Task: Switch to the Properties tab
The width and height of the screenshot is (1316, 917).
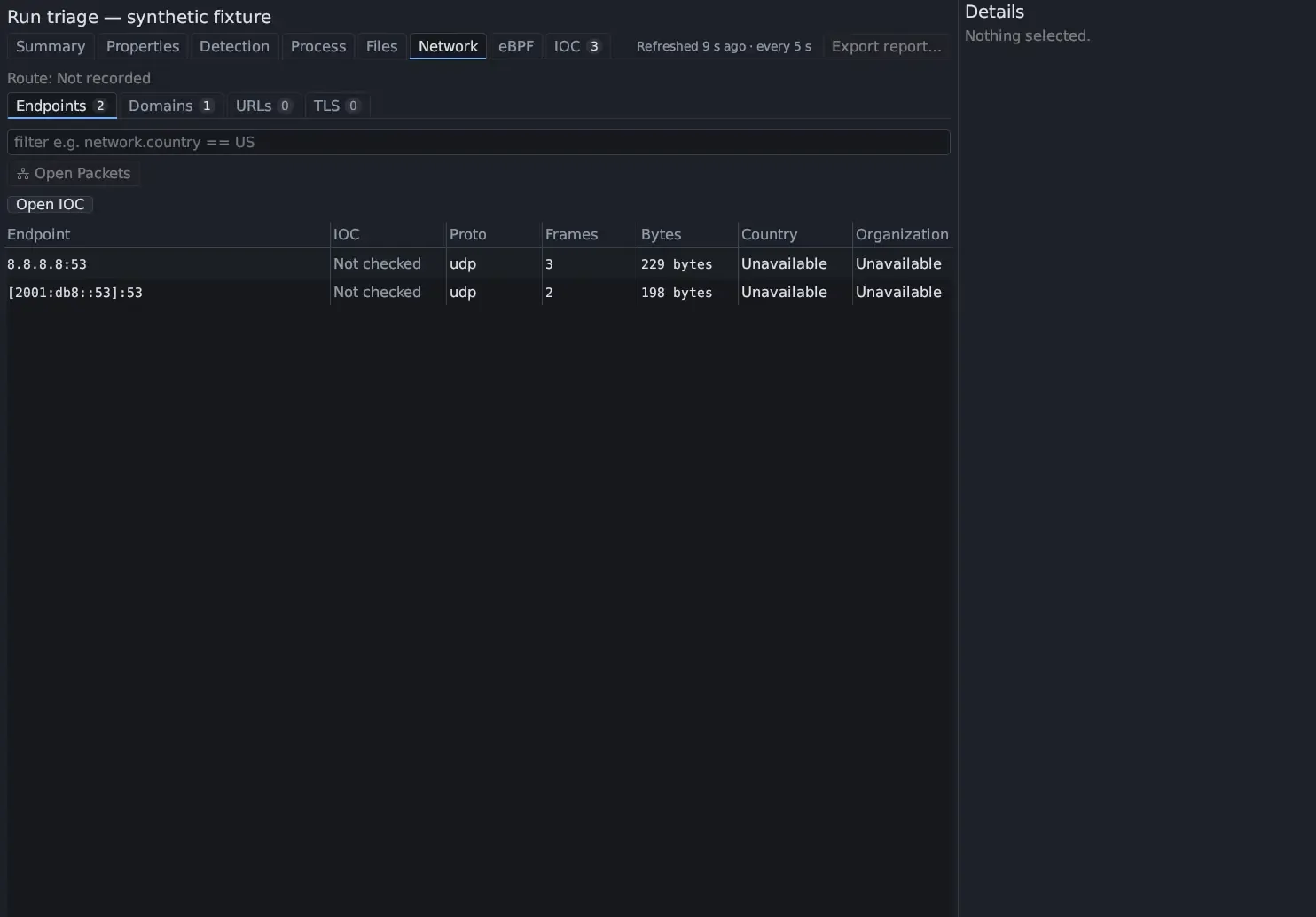Action: point(143,46)
